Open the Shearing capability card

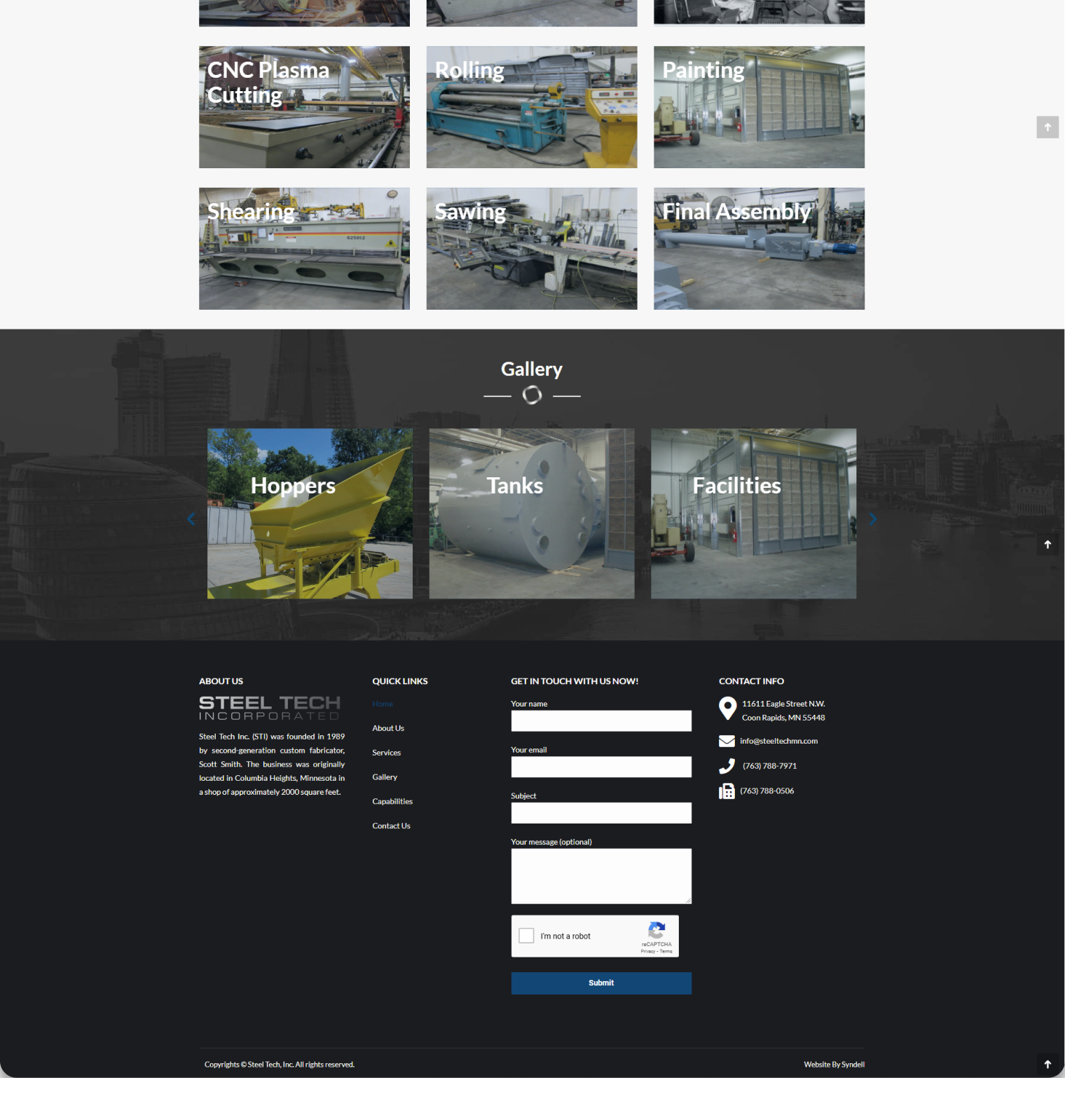coord(304,249)
